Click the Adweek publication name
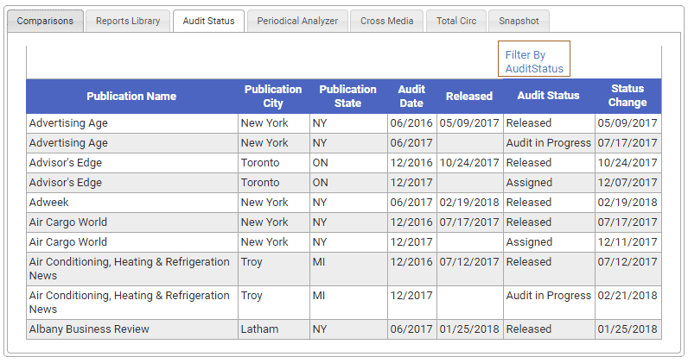688x363 pixels. (49, 202)
